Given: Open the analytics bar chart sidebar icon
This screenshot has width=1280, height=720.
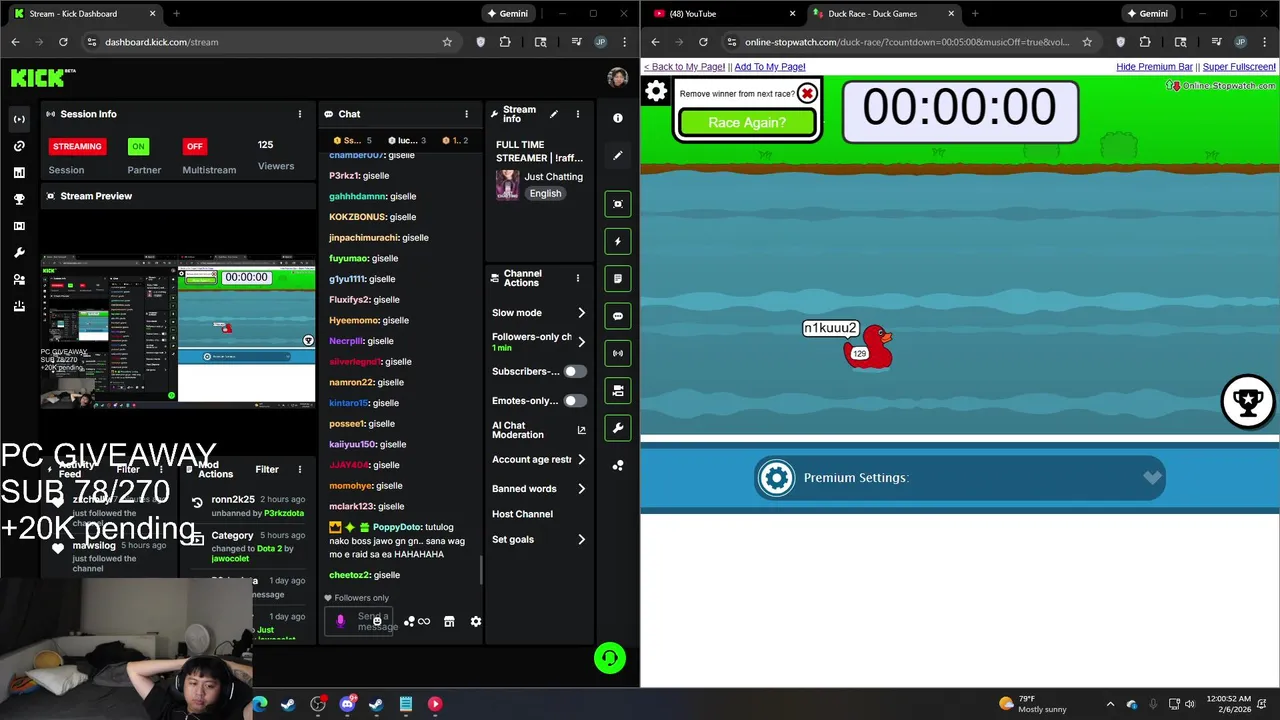Looking at the screenshot, I should coord(19,173).
